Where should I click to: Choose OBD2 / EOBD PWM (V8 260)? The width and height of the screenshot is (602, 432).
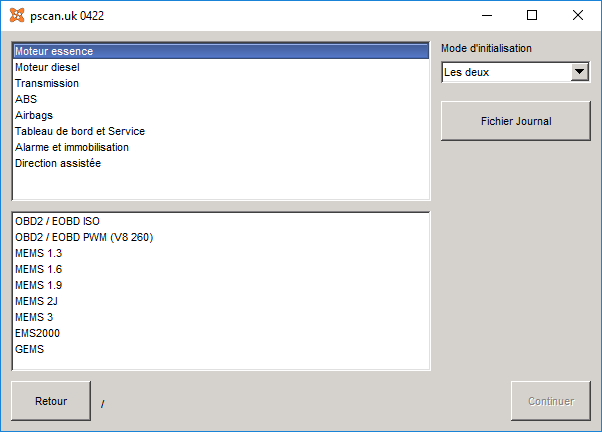(221, 237)
